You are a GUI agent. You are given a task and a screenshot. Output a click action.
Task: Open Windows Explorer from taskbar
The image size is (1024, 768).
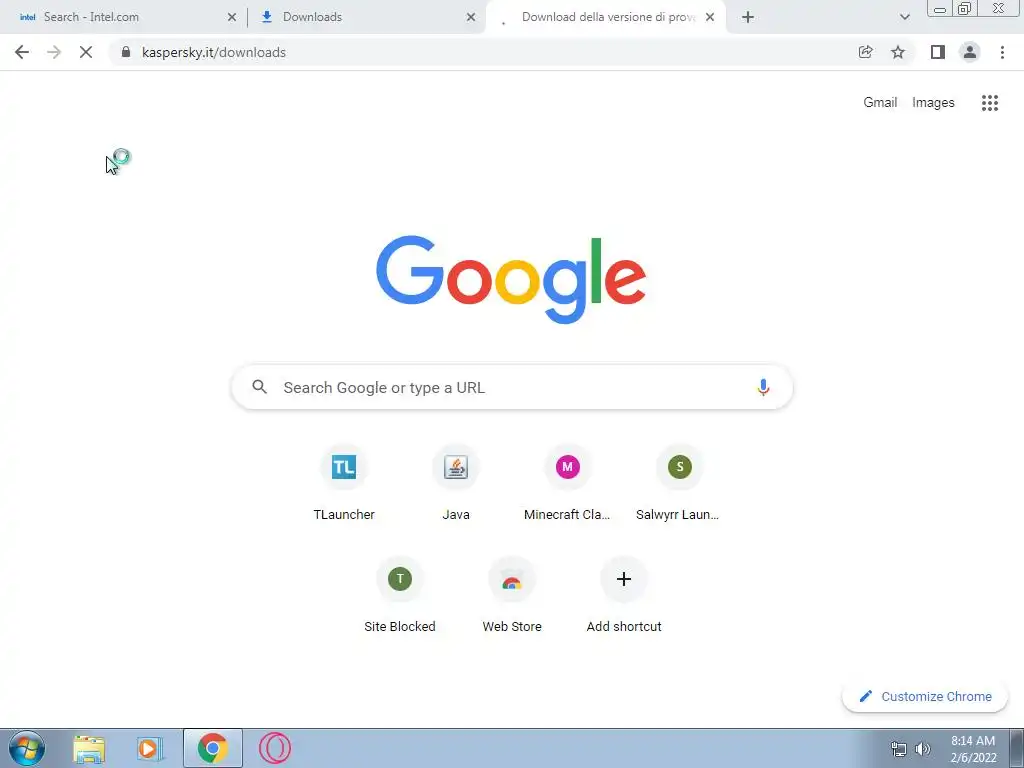pyautogui.click(x=89, y=748)
